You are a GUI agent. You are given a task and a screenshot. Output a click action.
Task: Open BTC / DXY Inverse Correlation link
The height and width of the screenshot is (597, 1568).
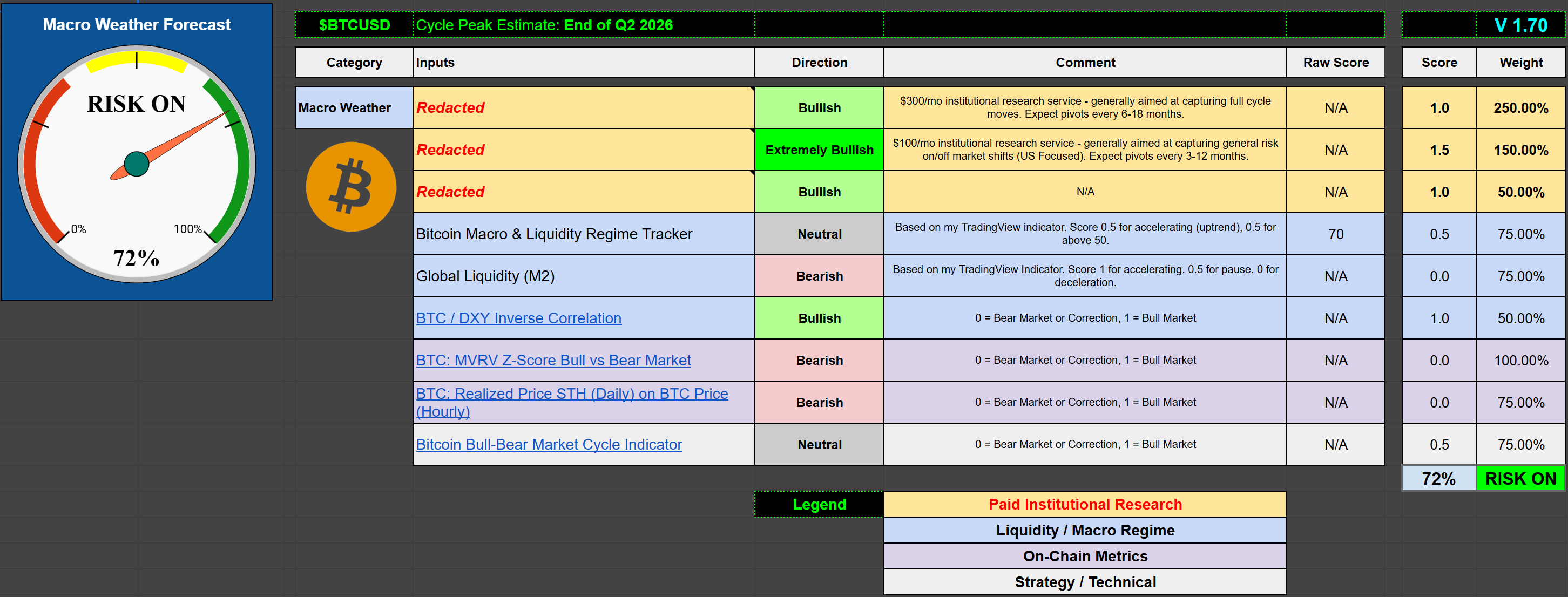pos(518,318)
